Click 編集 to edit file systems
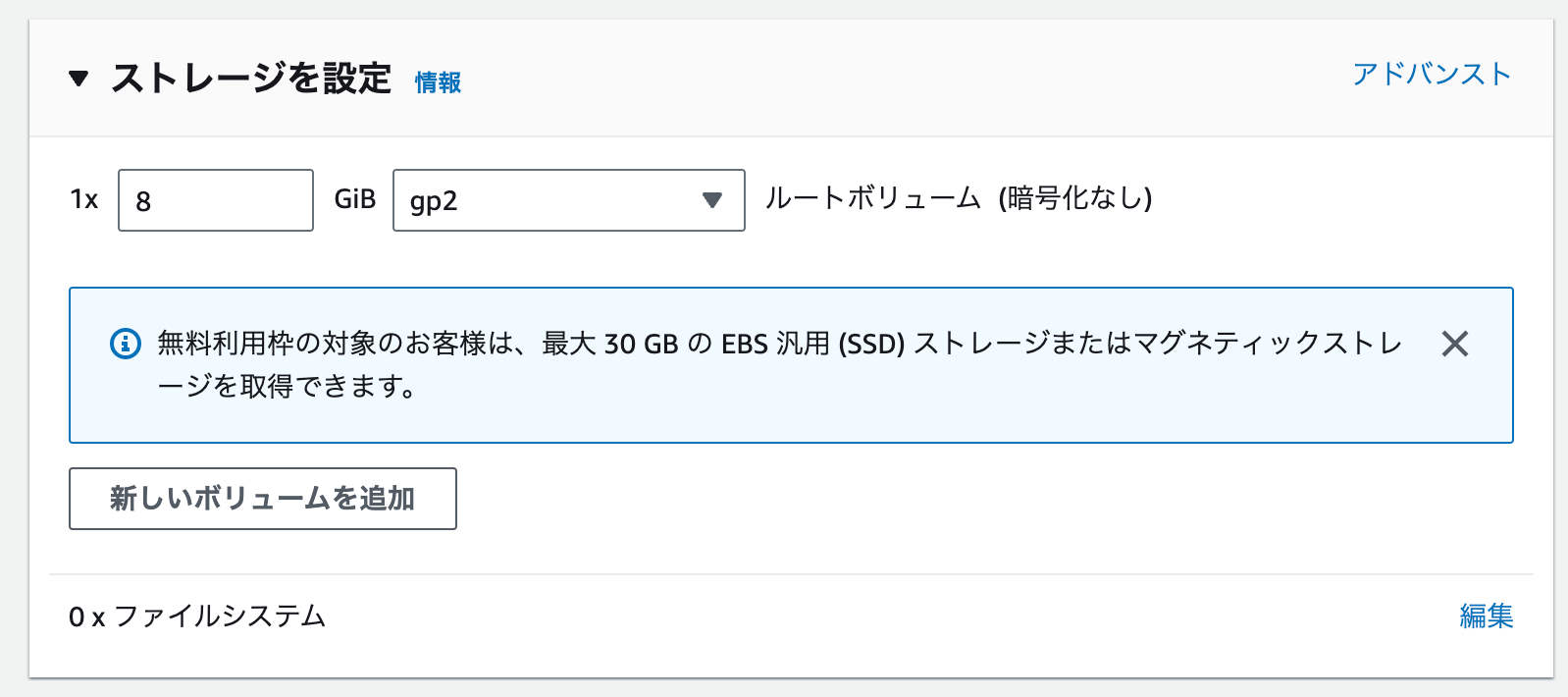 (1487, 617)
